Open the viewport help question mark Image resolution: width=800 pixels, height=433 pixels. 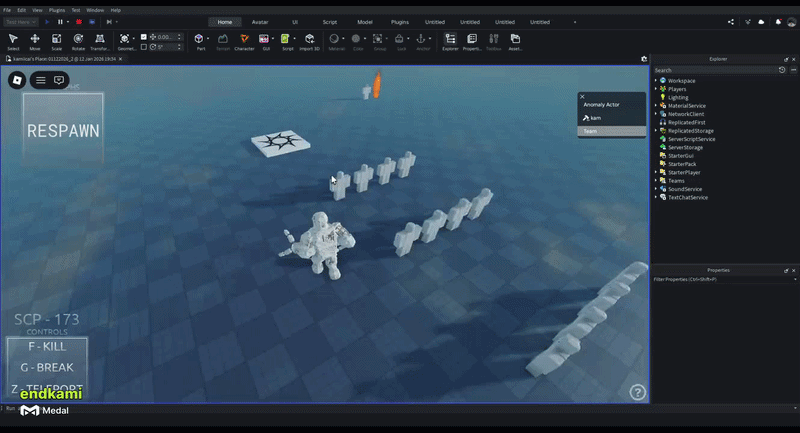point(637,392)
